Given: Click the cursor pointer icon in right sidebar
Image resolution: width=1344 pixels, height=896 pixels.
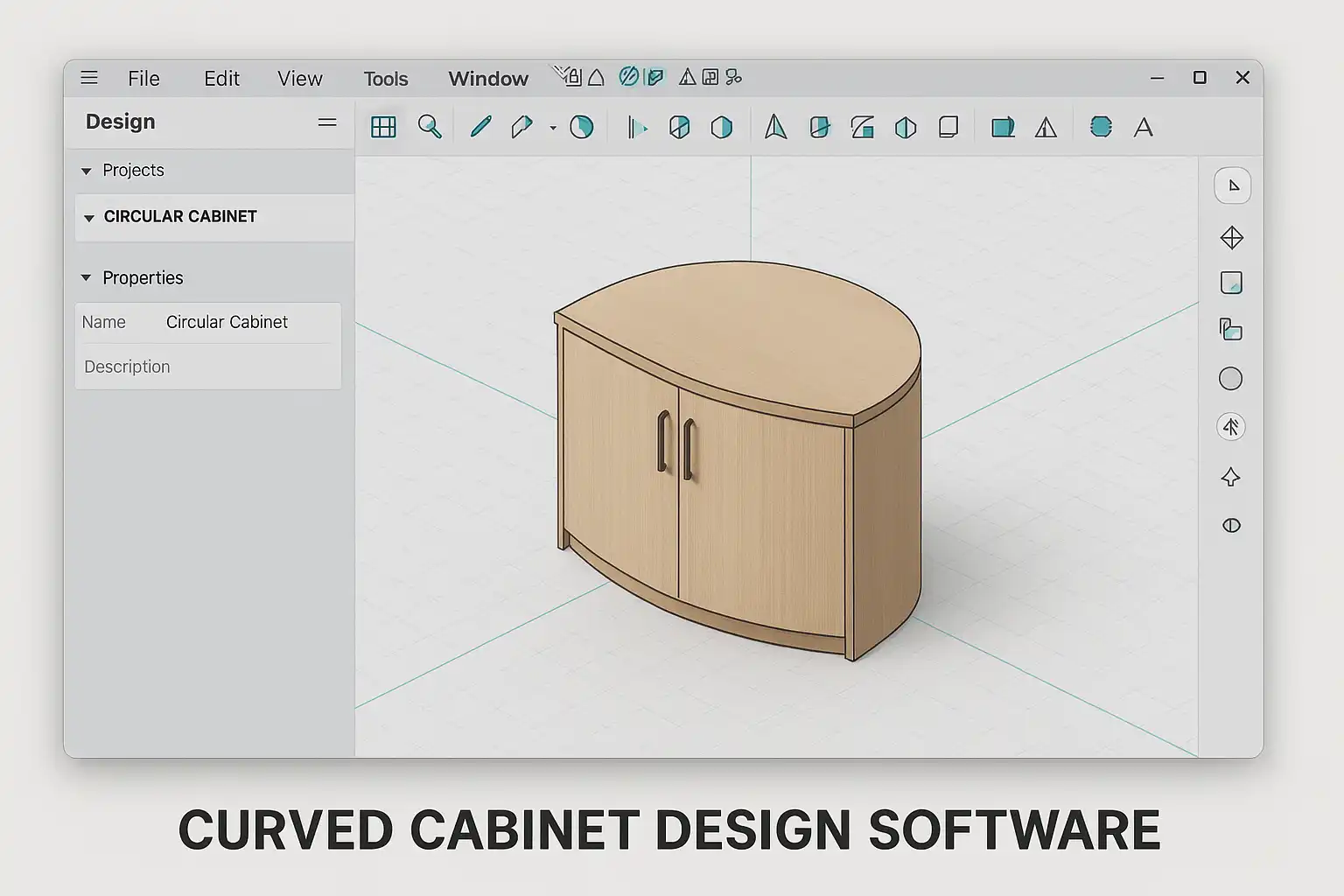Looking at the screenshot, I should [x=1232, y=185].
